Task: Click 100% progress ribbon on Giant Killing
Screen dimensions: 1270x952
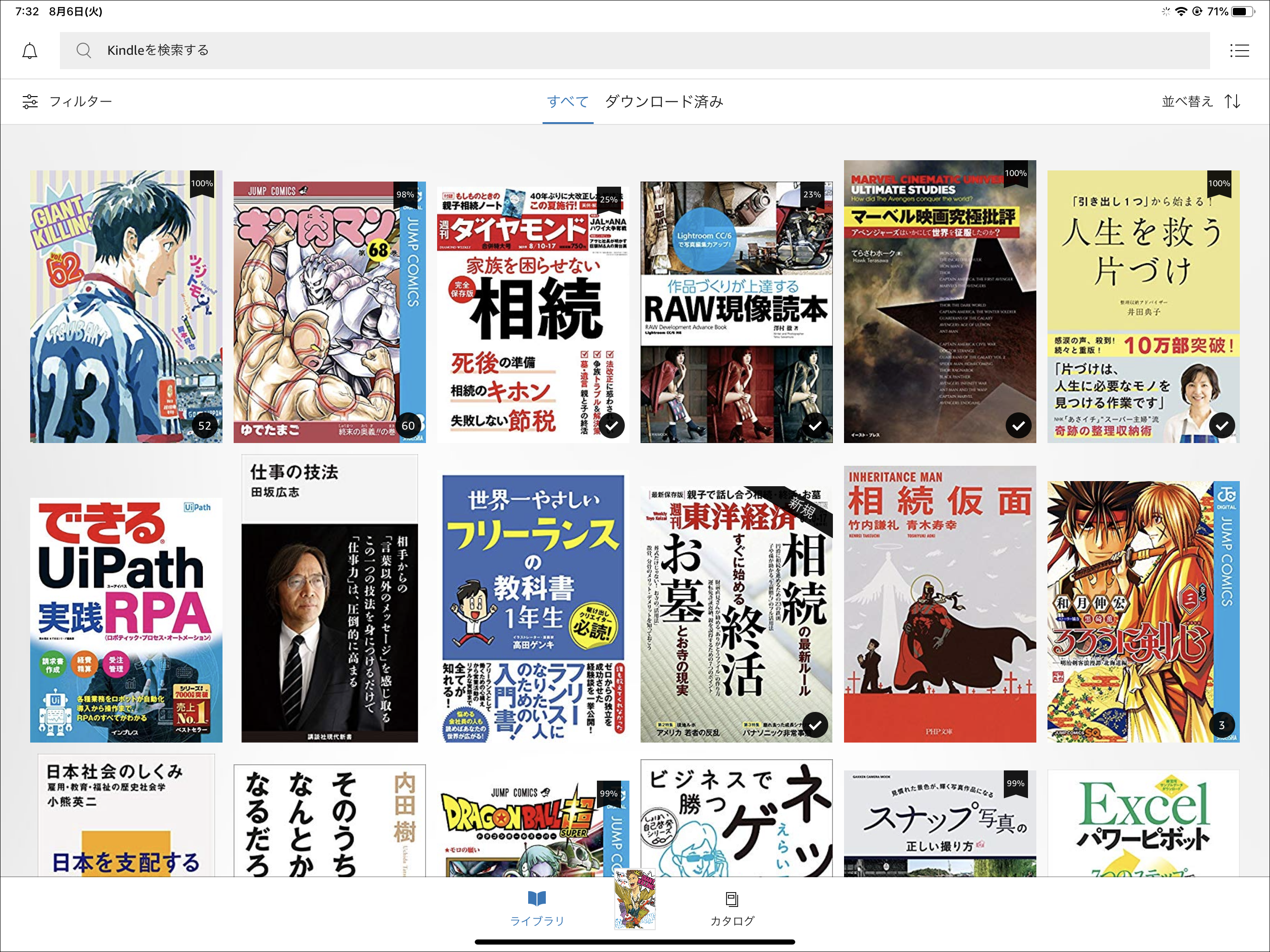Action: click(x=202, y=185)
